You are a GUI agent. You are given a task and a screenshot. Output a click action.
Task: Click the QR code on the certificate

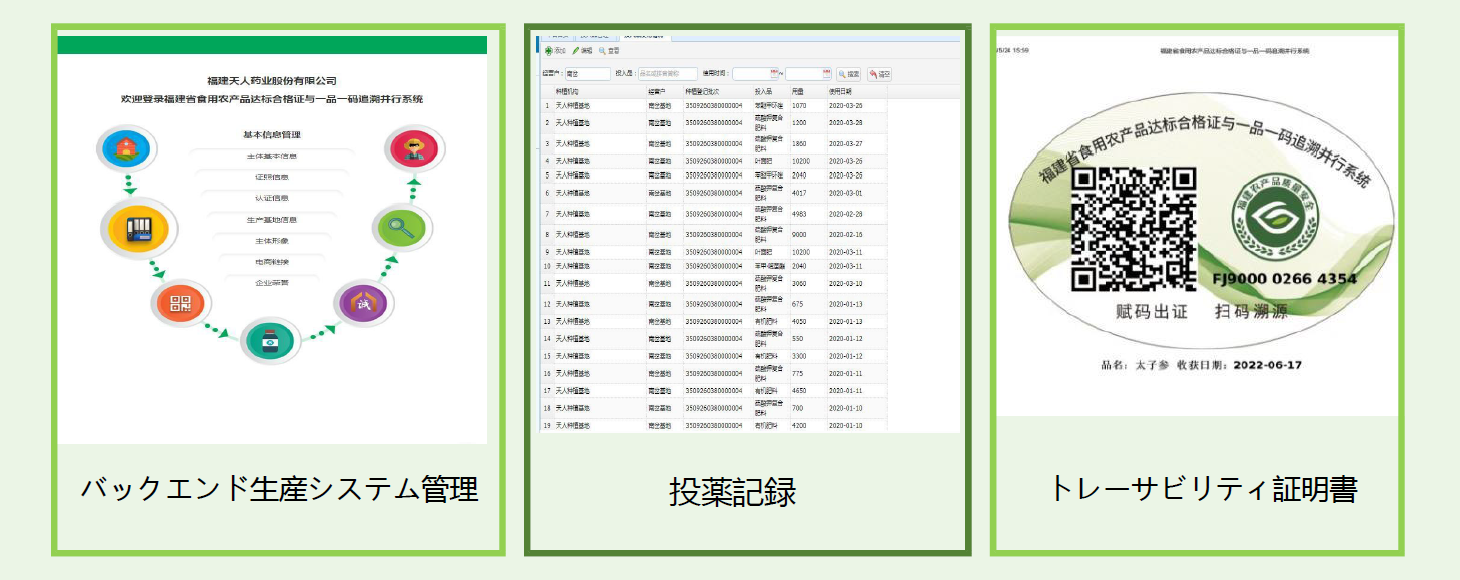coord(1133,228)
